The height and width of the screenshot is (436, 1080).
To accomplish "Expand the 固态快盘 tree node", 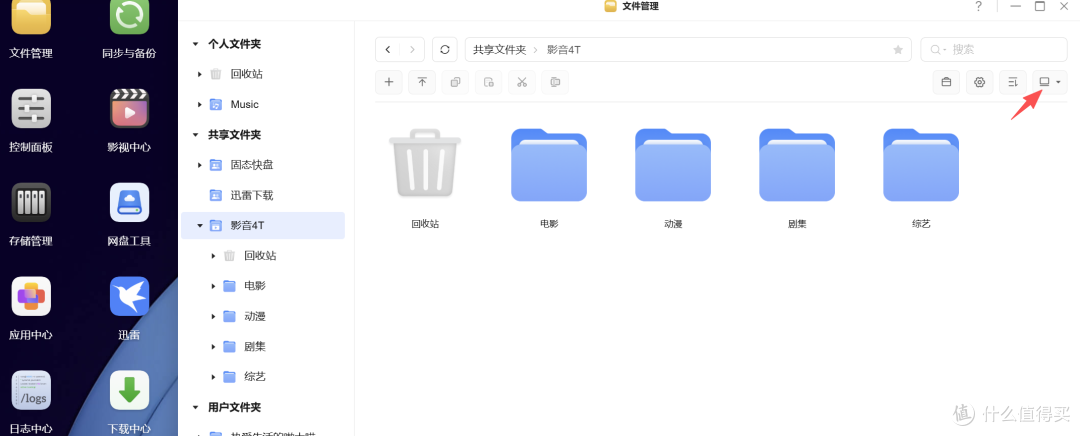I will 200,165.
